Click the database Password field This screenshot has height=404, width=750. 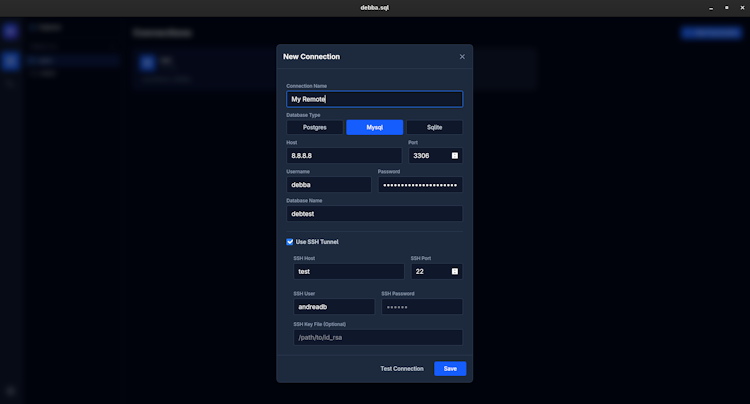420,185
